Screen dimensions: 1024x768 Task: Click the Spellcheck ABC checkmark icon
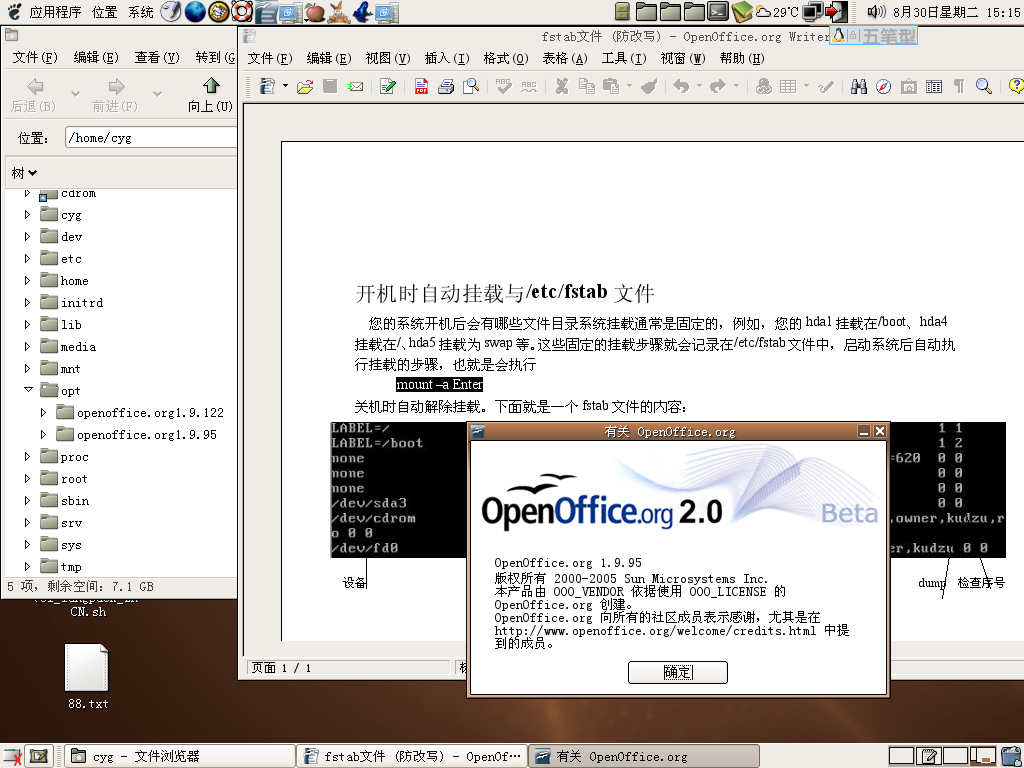click(x=504, y=86)
